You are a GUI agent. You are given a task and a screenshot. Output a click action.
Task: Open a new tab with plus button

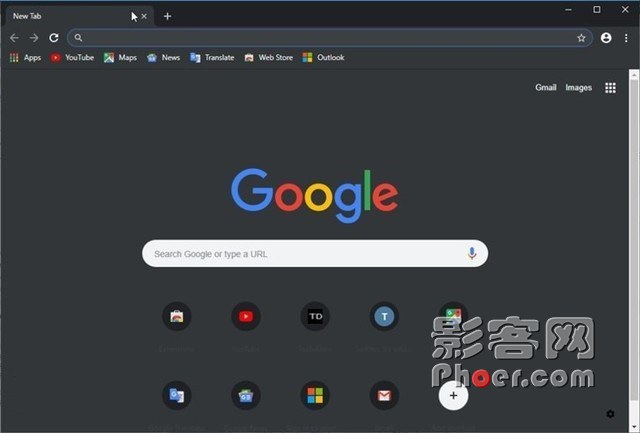point(167,16)
